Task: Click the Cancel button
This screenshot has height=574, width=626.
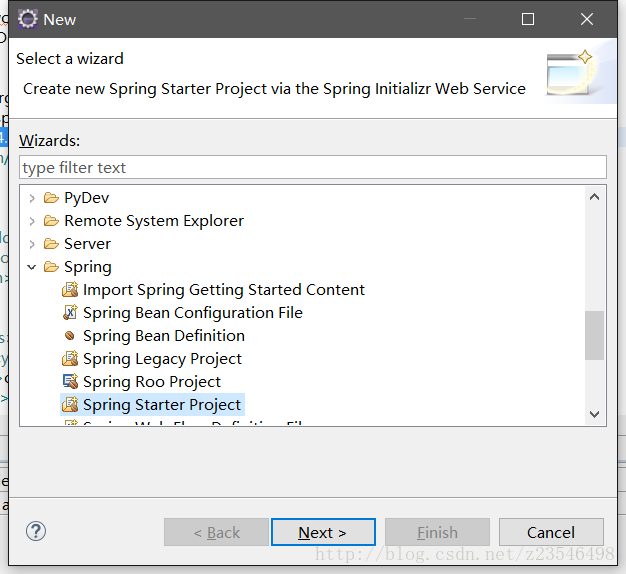Action: (551, 532)
